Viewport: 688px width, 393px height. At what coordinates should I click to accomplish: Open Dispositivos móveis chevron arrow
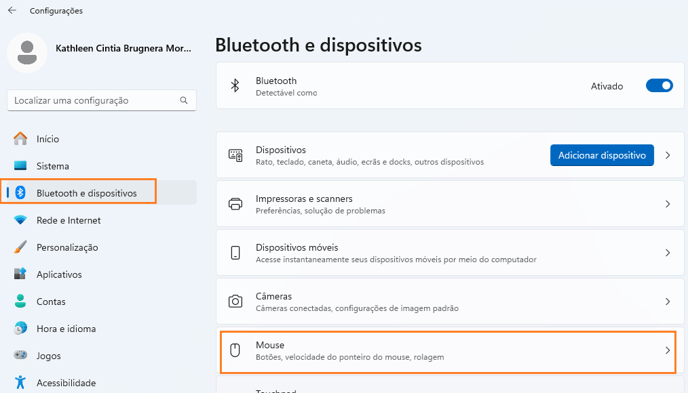click(668, 253)
